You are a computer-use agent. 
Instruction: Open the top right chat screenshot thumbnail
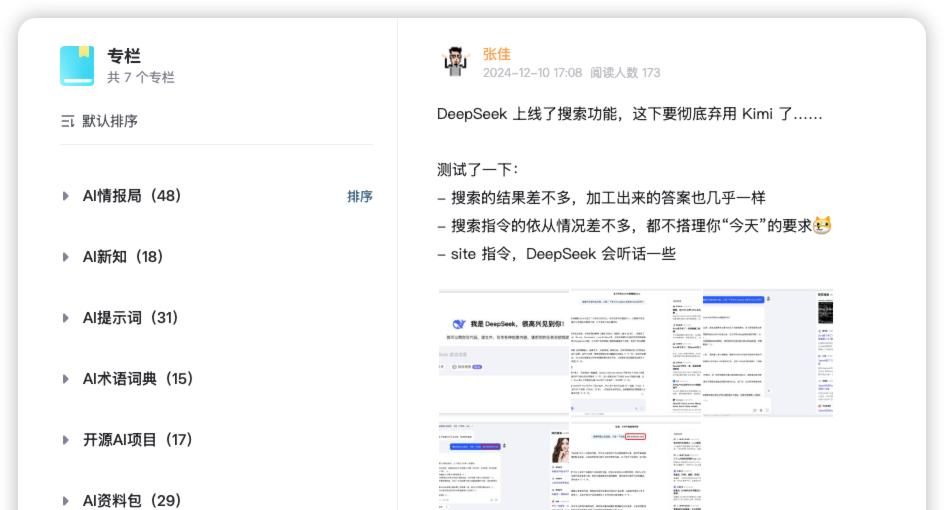click(768, 353)
